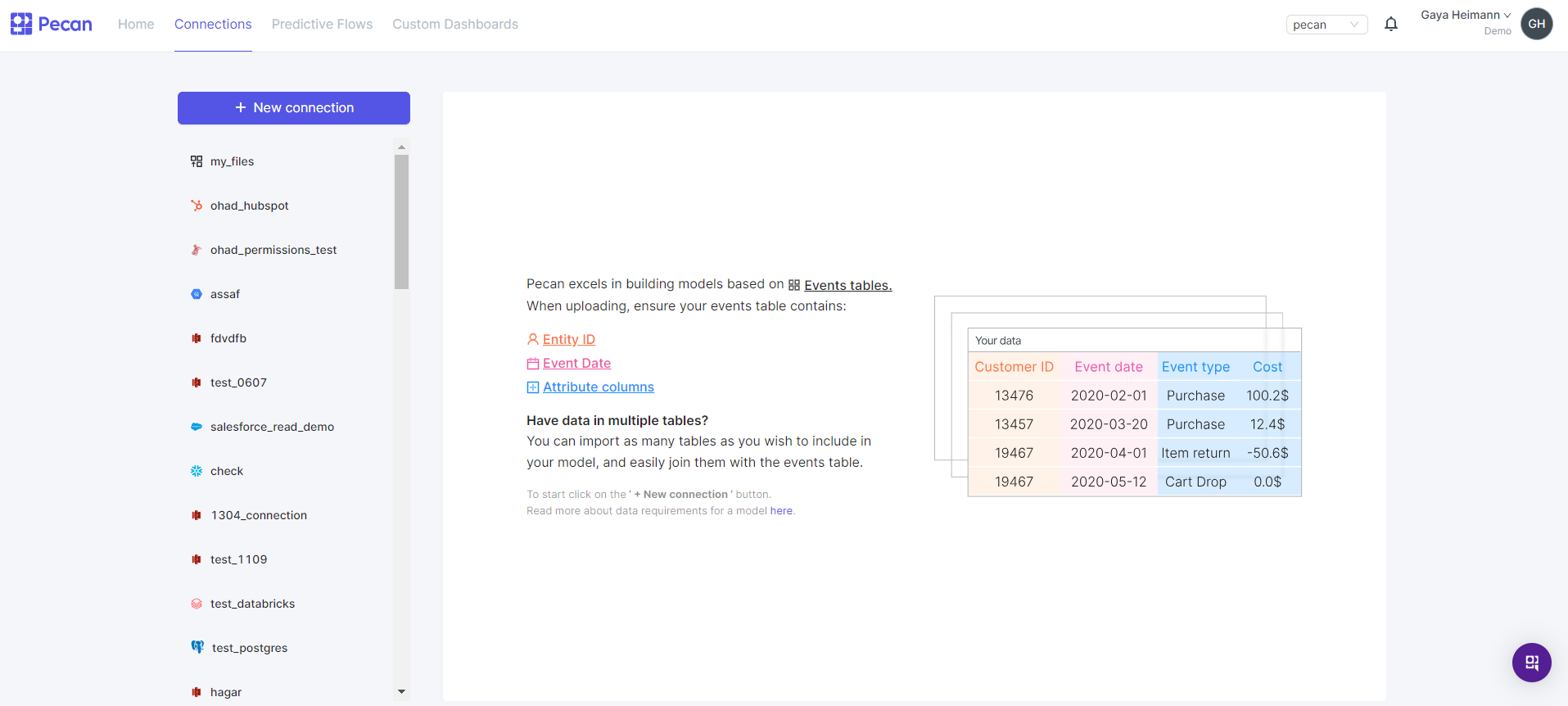1568x706 pixels.
Task: Open the assaf connection
Action: (x=225, y=294)
